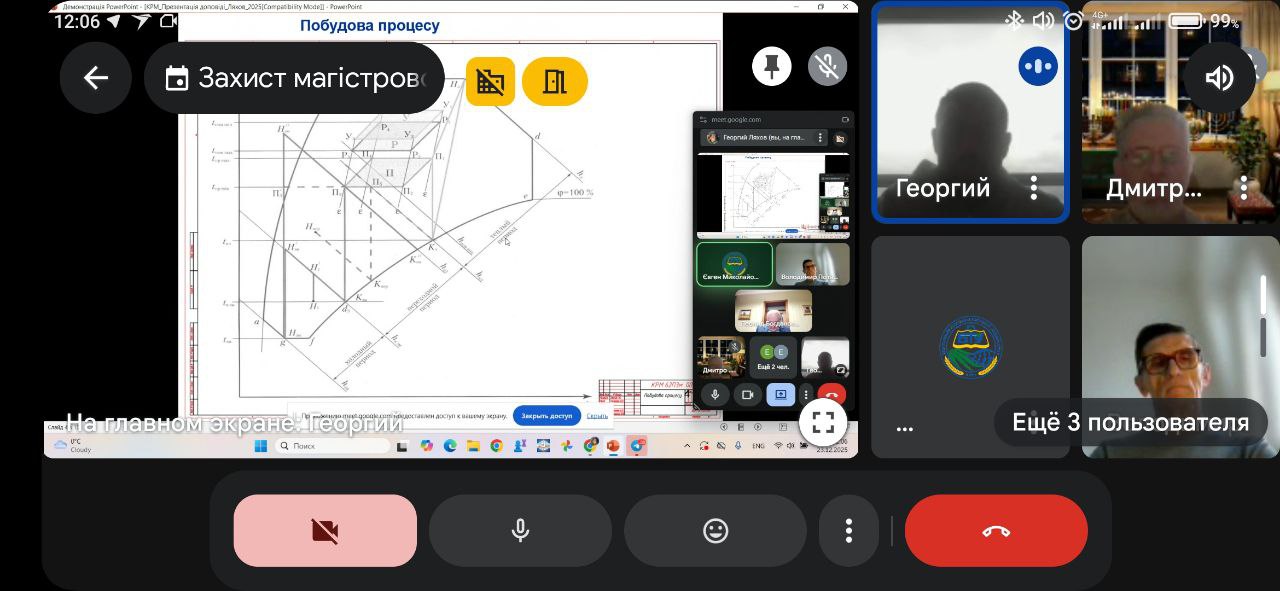
Task: Open options menu on Дмитр's tile
Action: point(1244,187)
